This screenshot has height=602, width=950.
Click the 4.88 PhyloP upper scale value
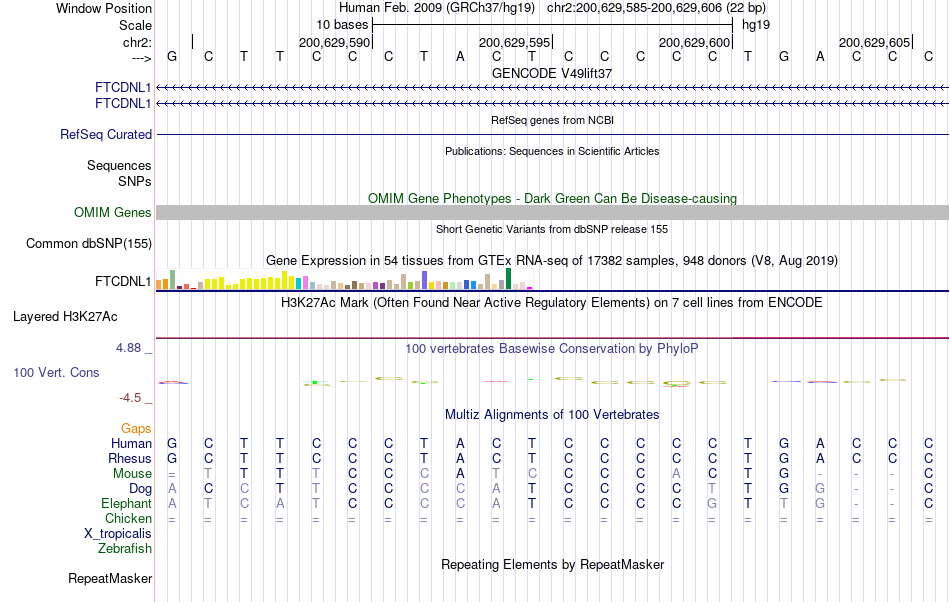(x=128, y=348)
